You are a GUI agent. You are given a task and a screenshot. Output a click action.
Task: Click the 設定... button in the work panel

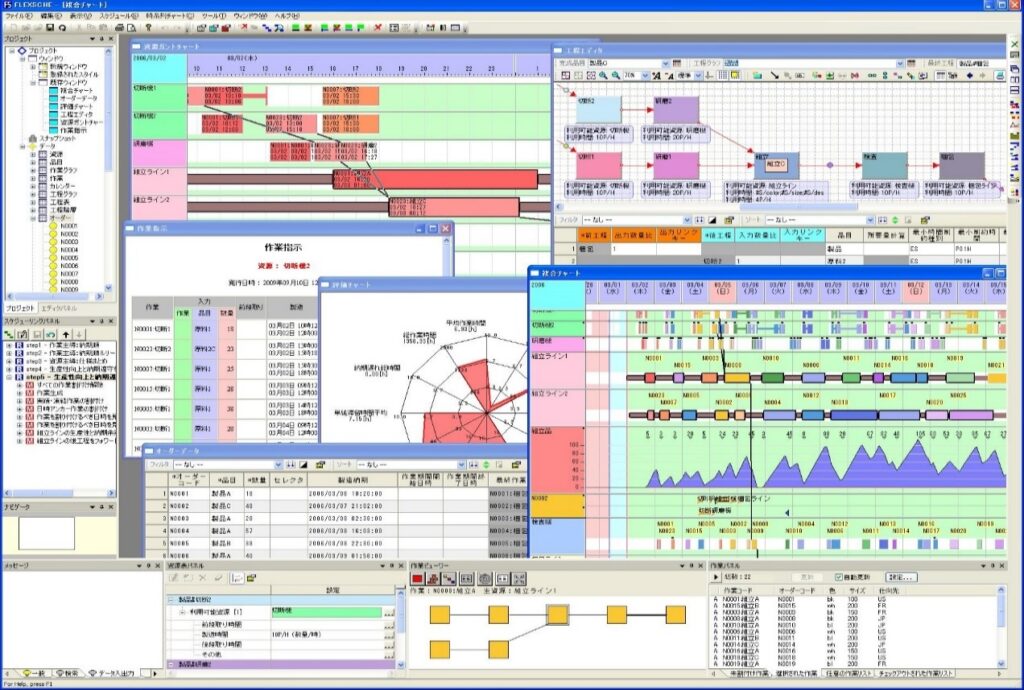(x=901, y=577)
